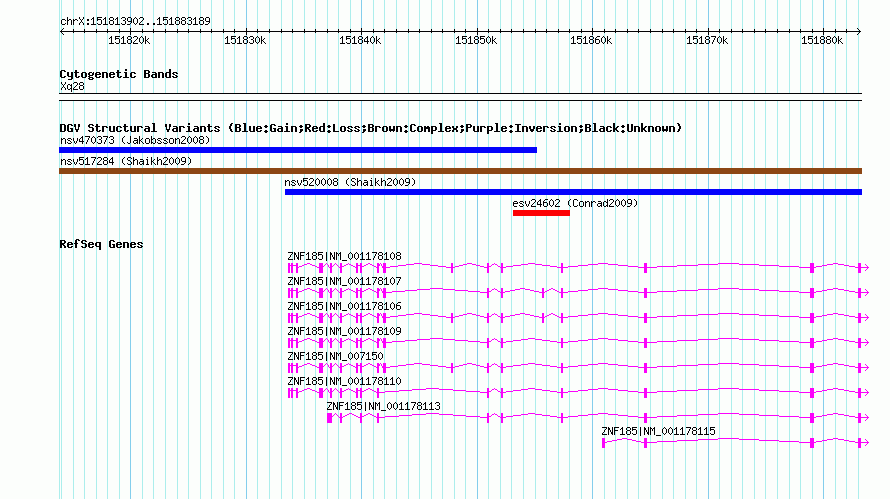
Task: Click the NM_007150 transcript glyph
Action: pyautogui.click(x=578, y=367)
